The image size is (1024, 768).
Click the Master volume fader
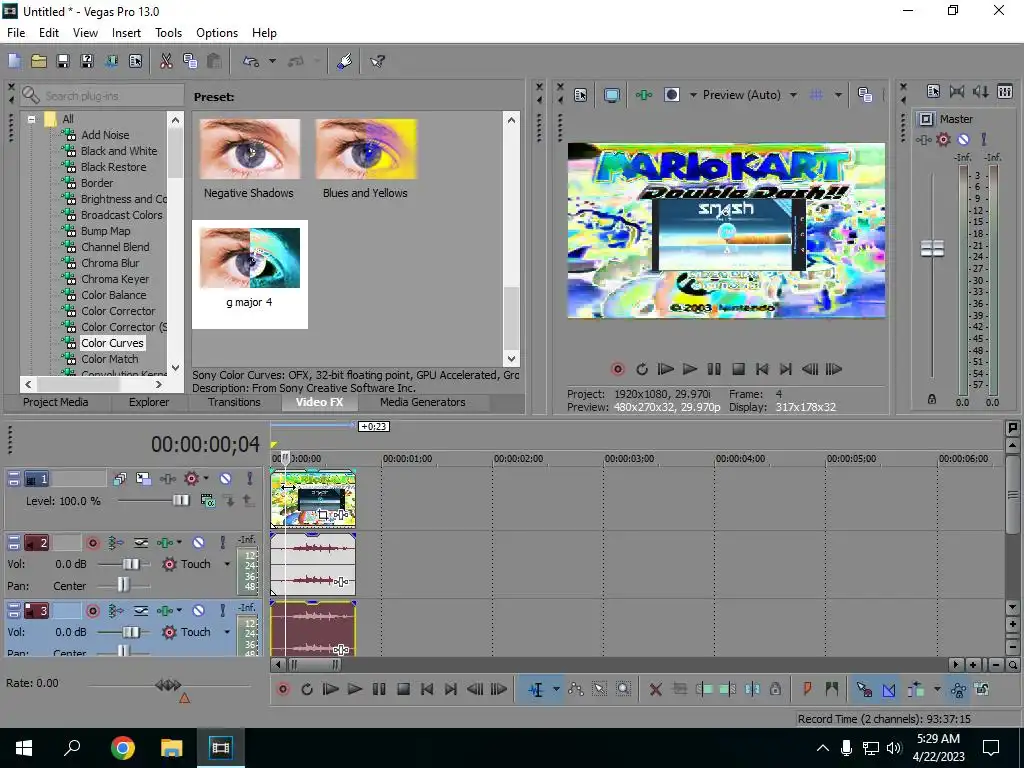coord(933,248)
